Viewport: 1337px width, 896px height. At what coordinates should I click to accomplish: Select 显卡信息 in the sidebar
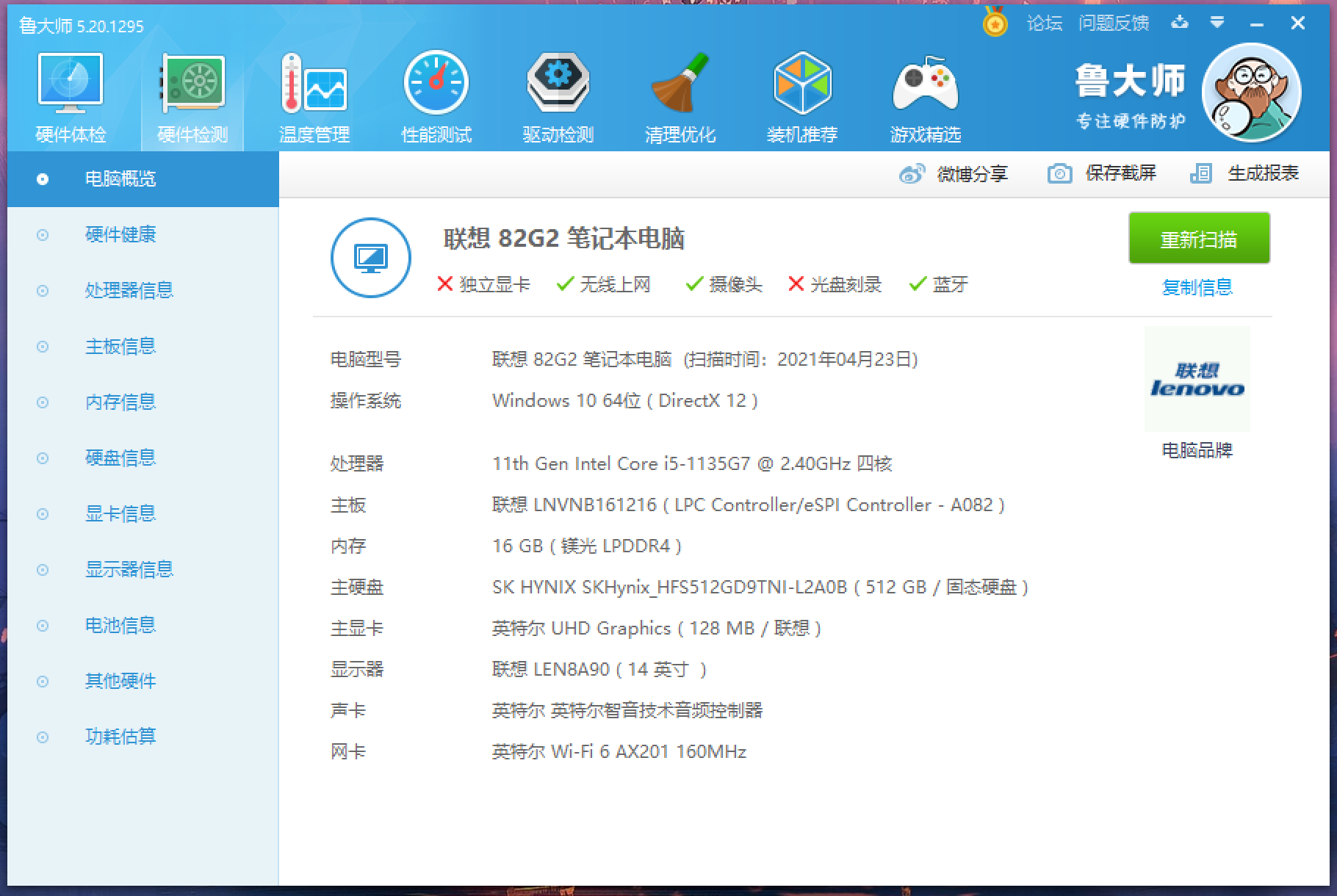pos(143,514)
